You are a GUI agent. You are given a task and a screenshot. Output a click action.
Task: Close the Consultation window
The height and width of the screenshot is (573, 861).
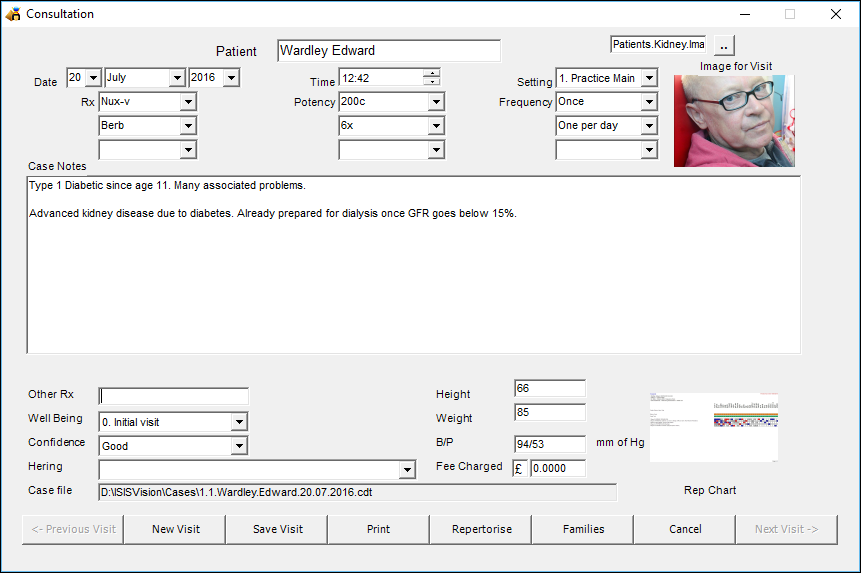click(836, 14)
